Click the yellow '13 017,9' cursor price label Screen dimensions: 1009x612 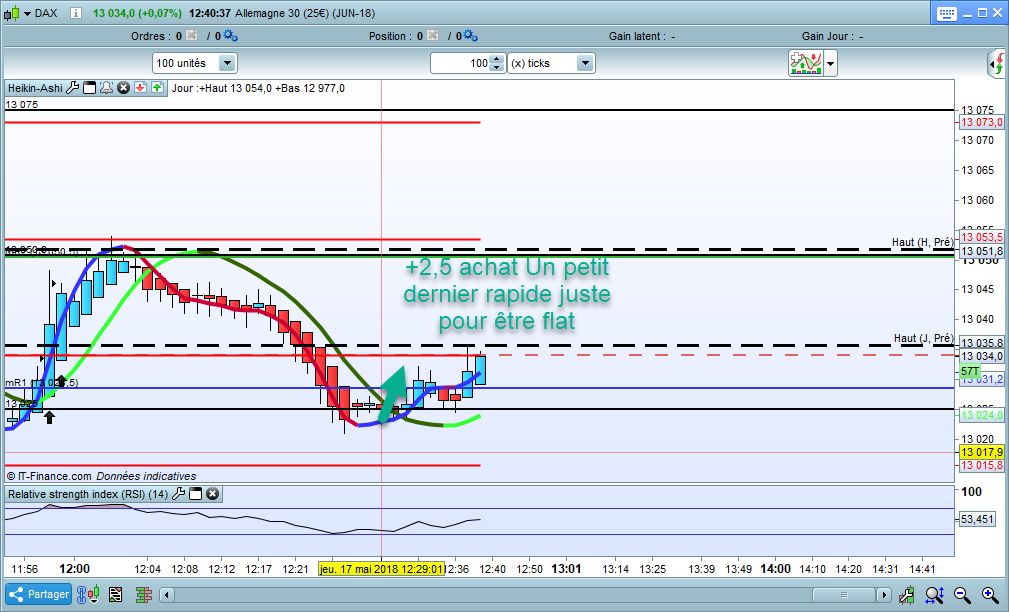[x=981, y=452]
